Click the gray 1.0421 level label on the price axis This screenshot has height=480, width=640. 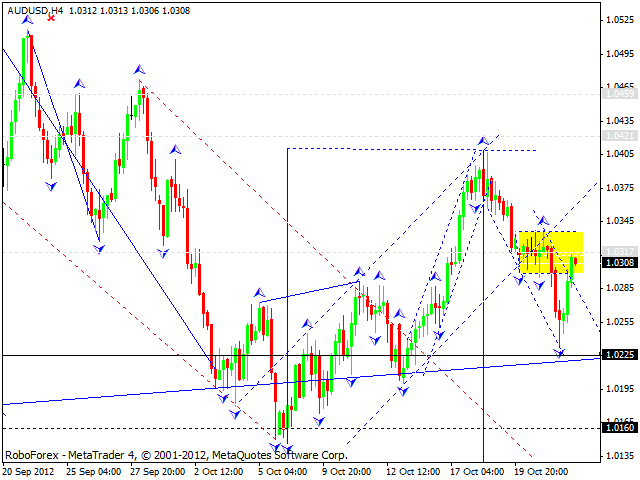(620, 136)
